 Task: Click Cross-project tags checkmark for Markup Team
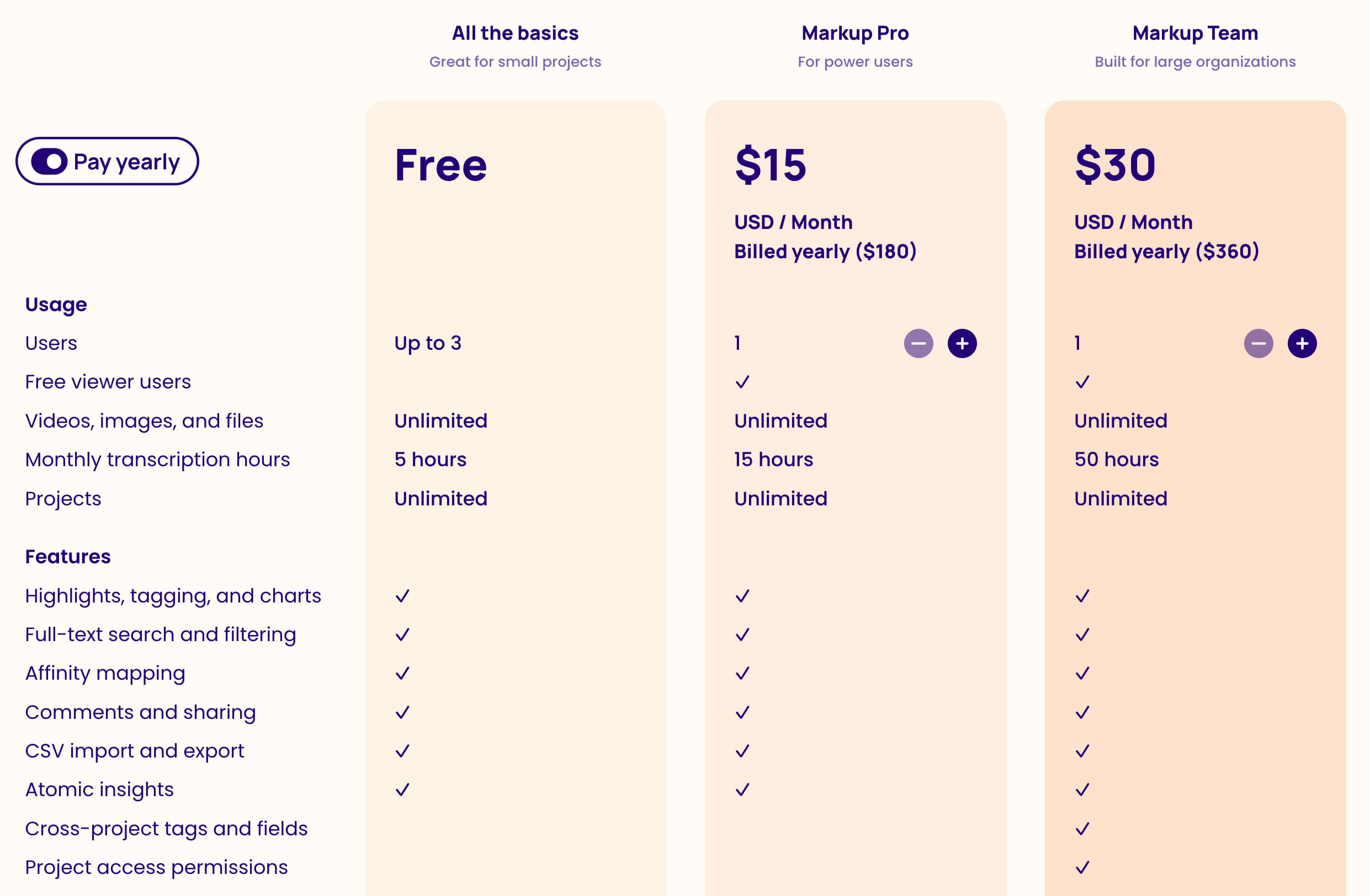point(1082,829)
